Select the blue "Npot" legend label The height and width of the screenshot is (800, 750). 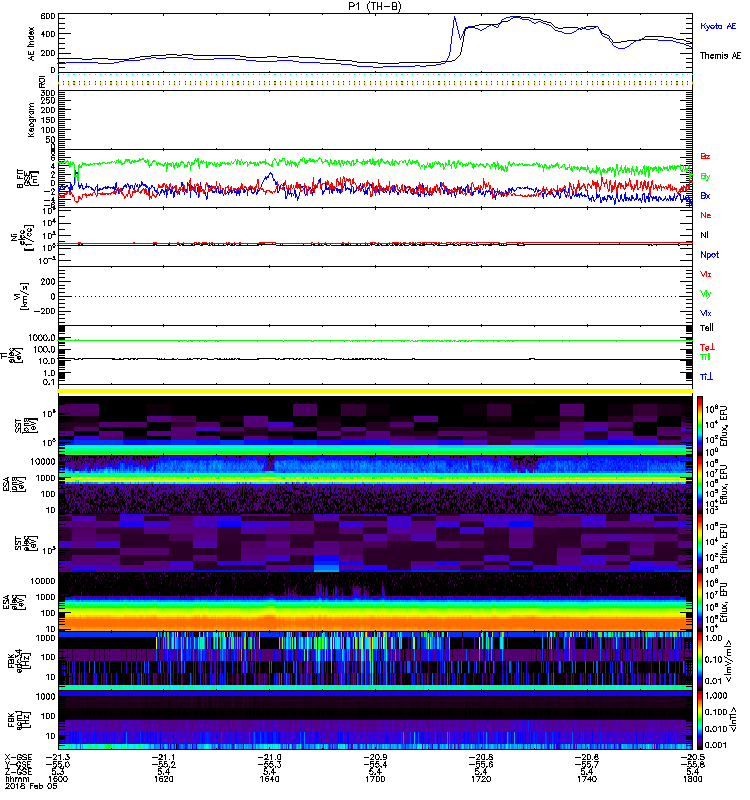coord(710,255)
